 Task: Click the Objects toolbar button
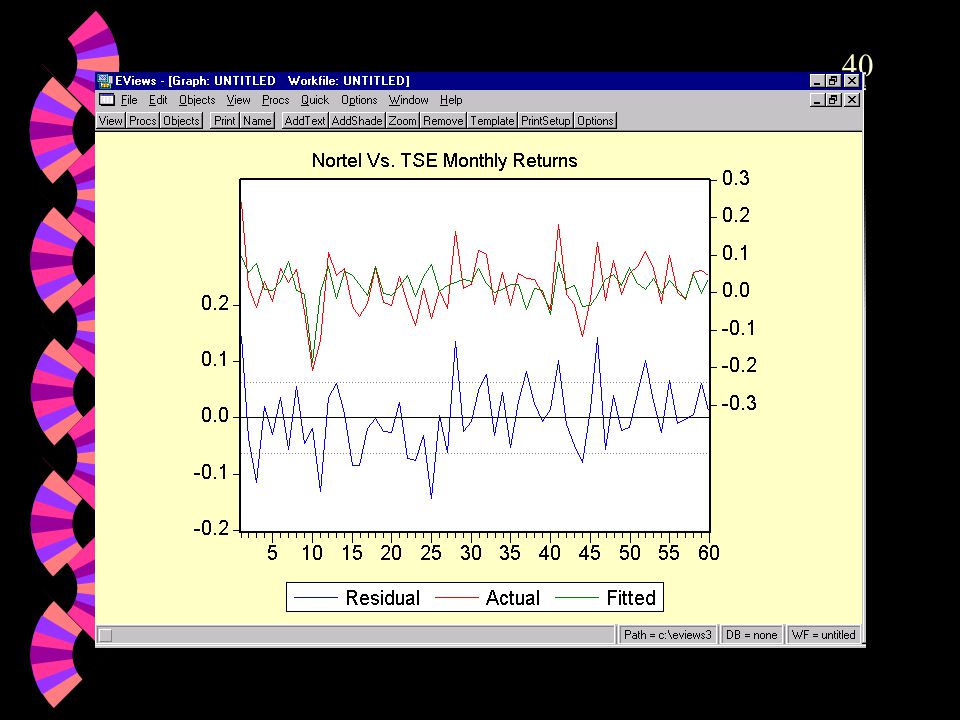click(x=182, y=121)
